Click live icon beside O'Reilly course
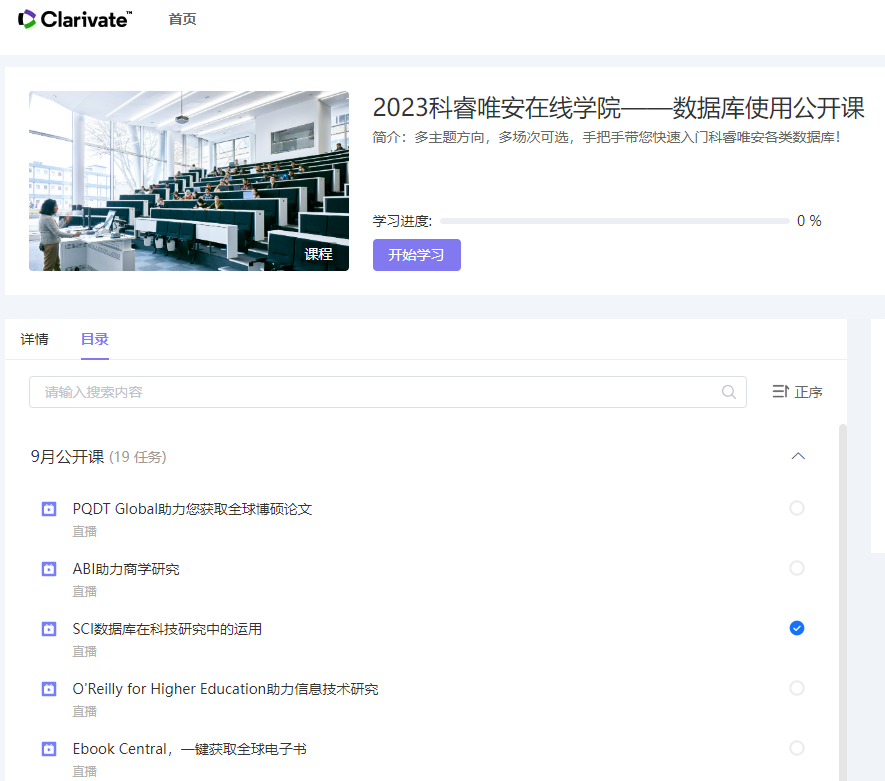 49,689
